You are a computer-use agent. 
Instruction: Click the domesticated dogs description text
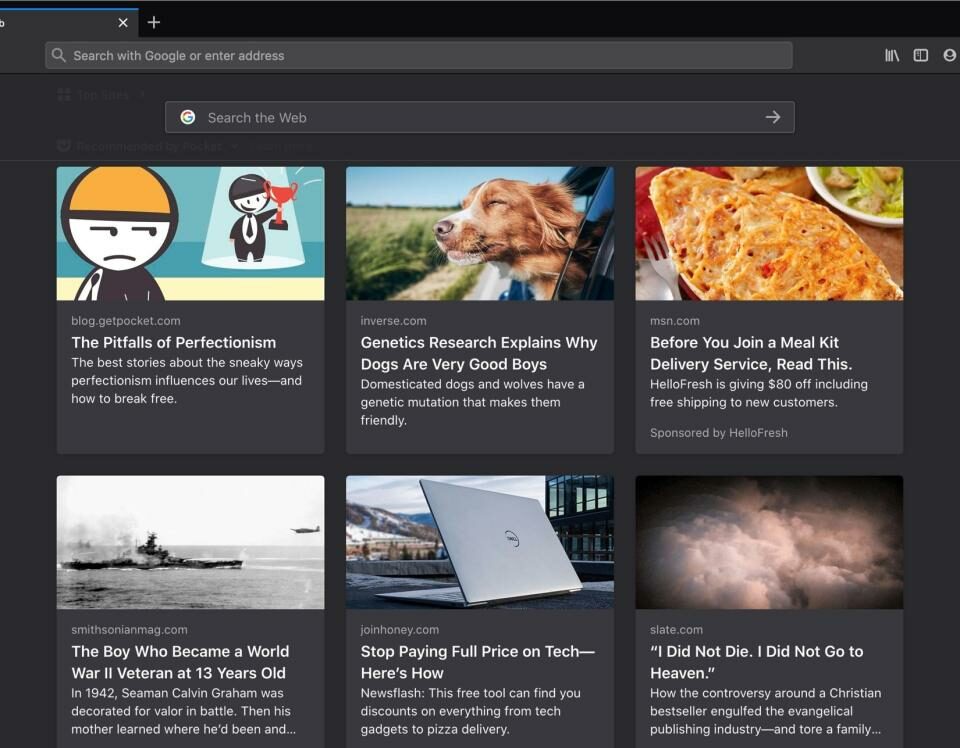472,402
